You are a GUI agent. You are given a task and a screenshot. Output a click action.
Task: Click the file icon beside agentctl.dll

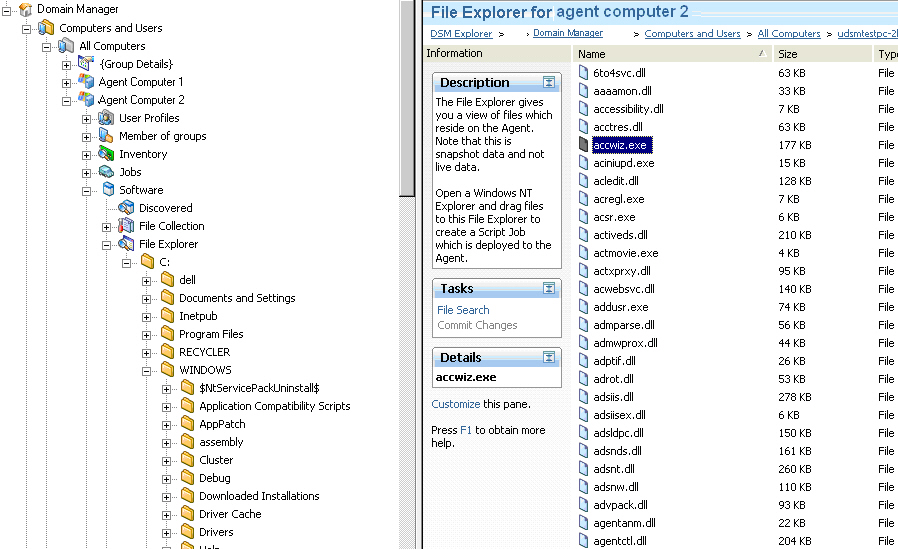(x=584, y=540)
